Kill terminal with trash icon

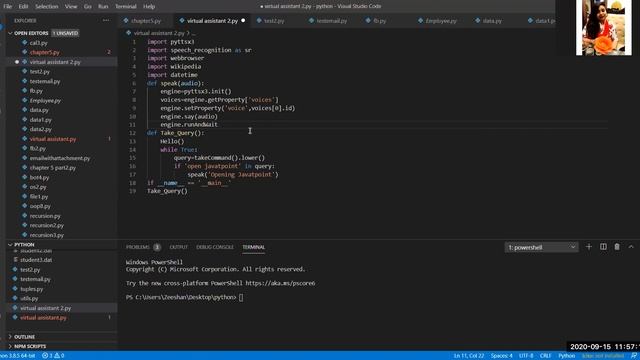point(617,247)
